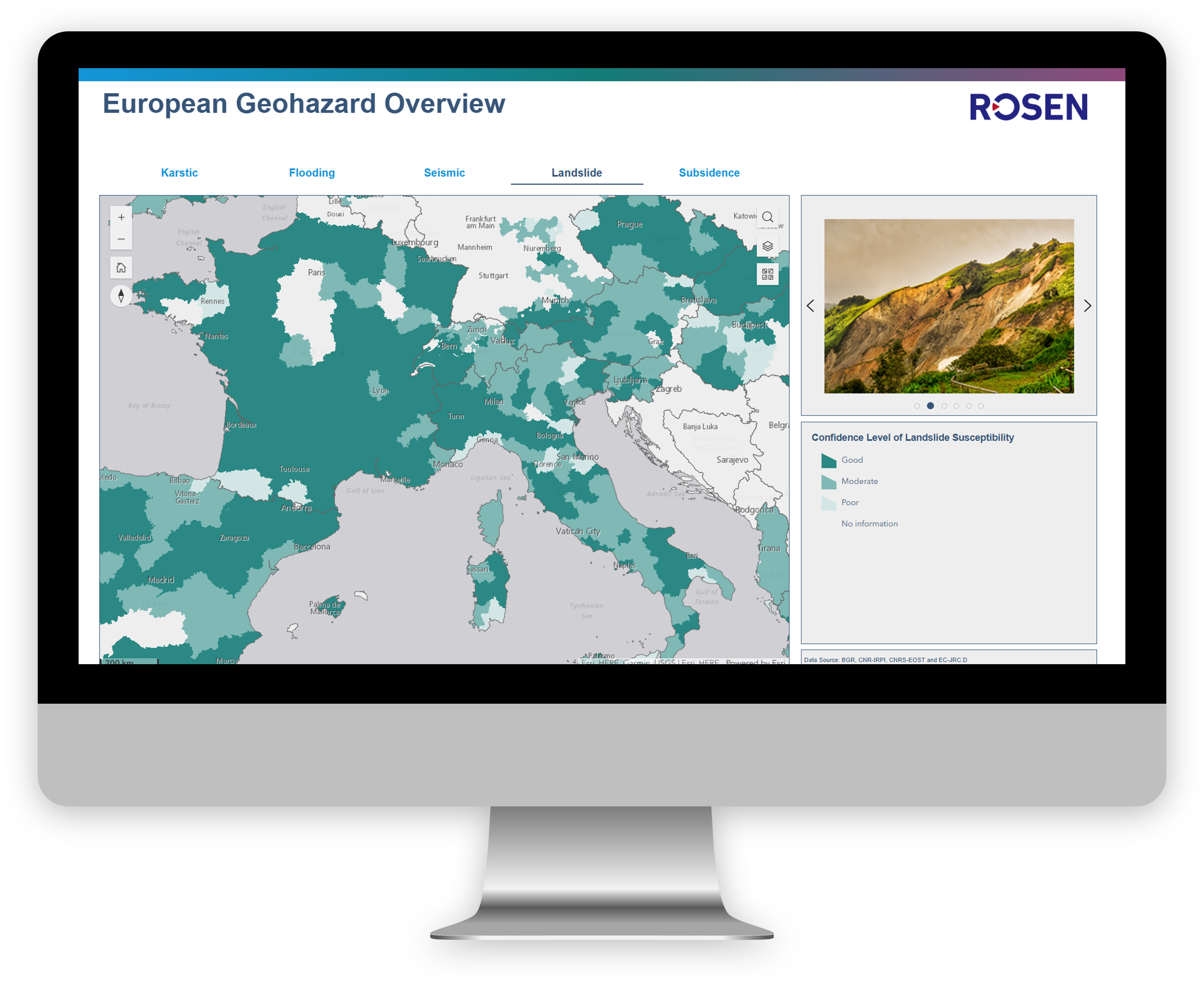The height and width of the screenshot is (984, 1204).
Task: Select the last carousel dot indicator
Action: (981, 405)
